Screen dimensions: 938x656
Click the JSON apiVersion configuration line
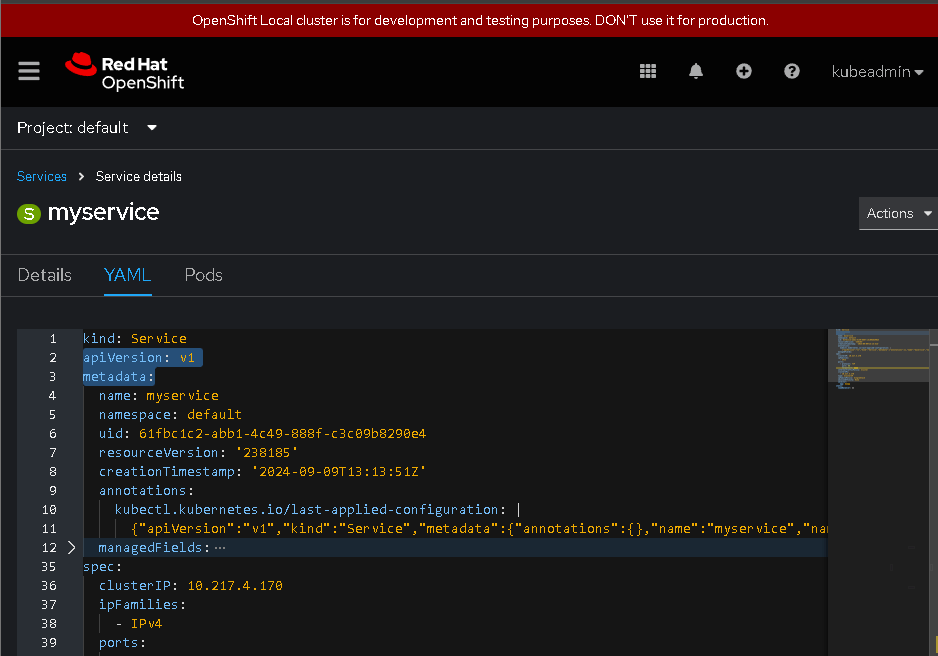click(x=479, y=529)
